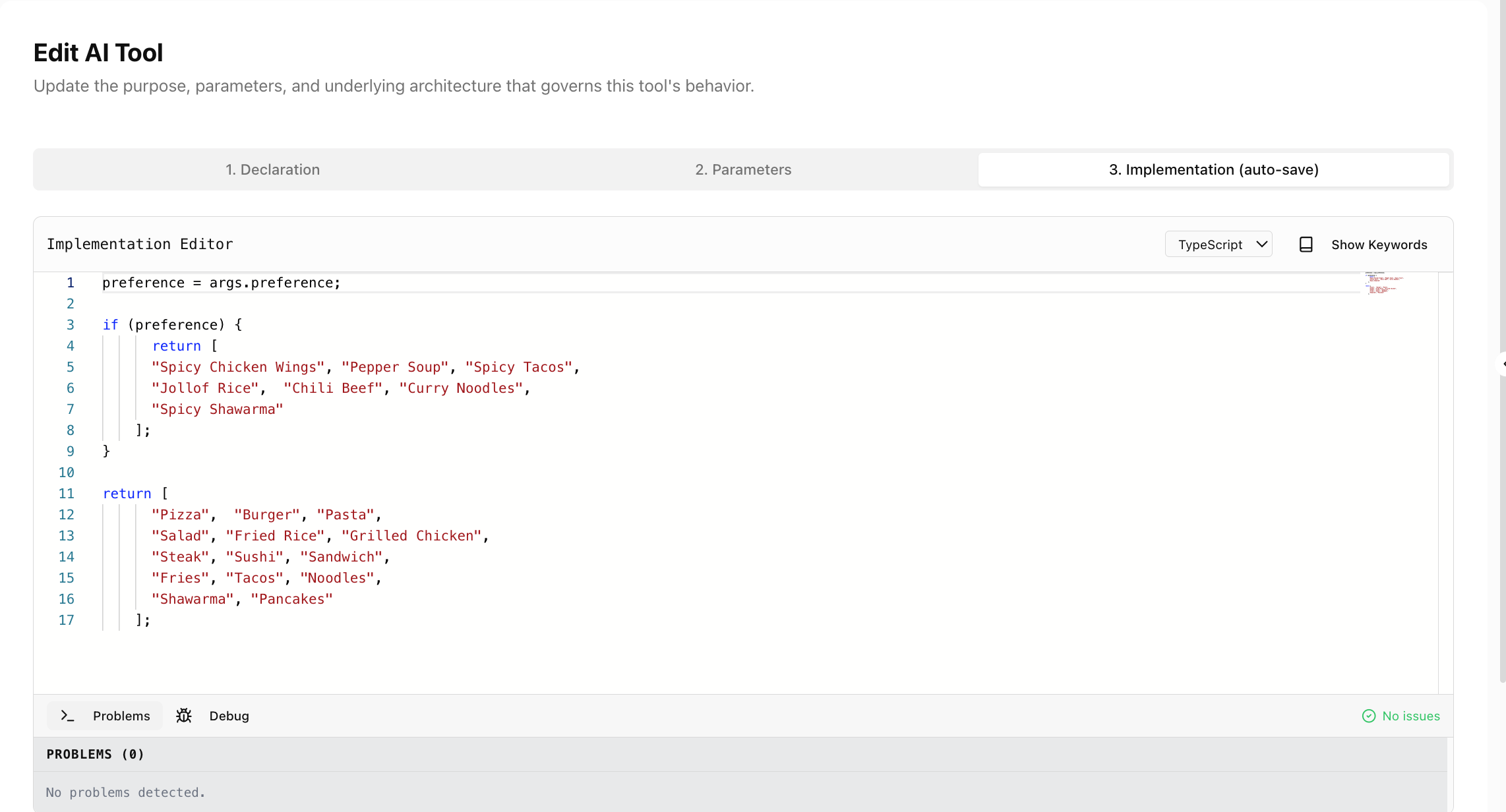
Task: Click the "Burger" string
Action: (267, 515)
